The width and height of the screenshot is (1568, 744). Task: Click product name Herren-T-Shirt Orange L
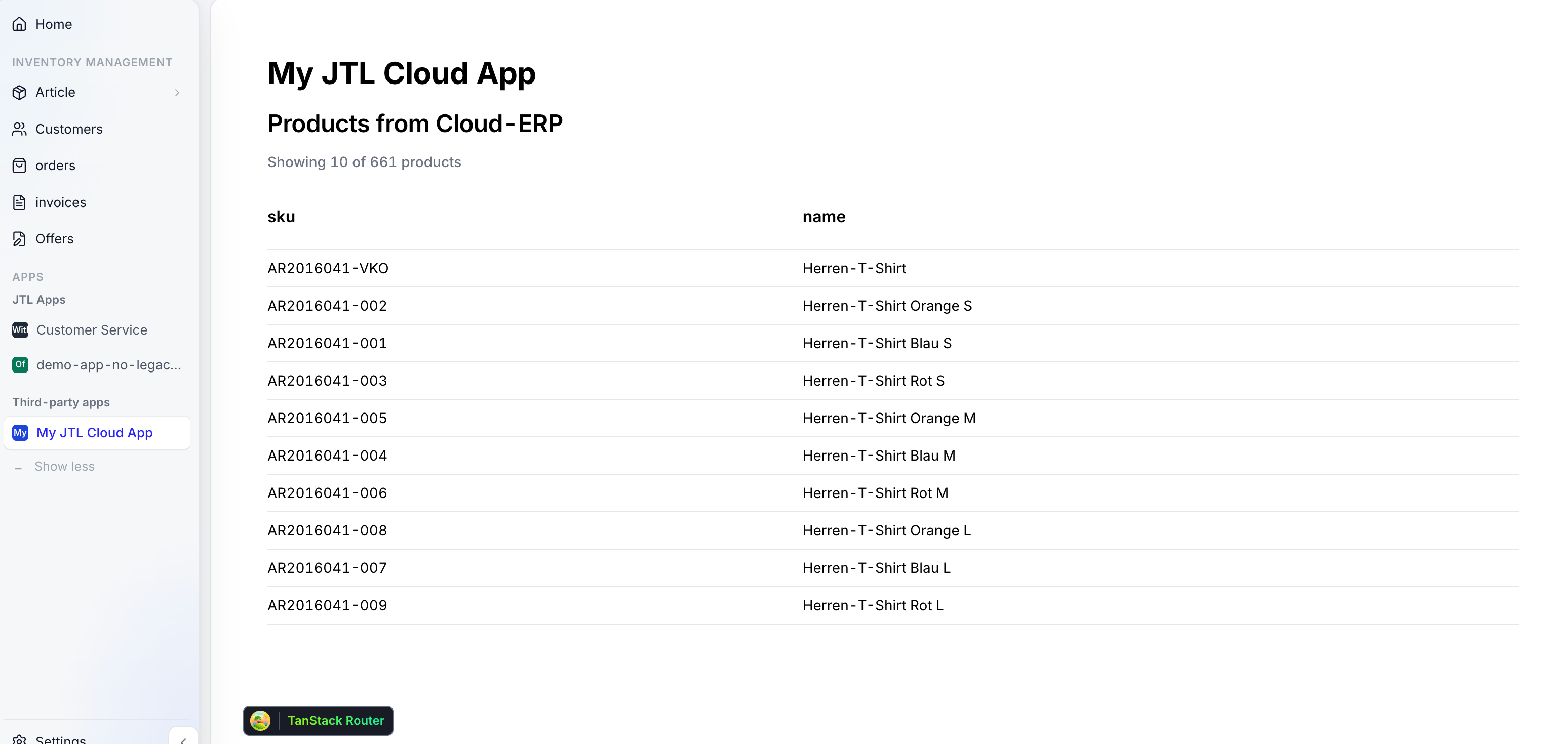[x=887, y=530]
